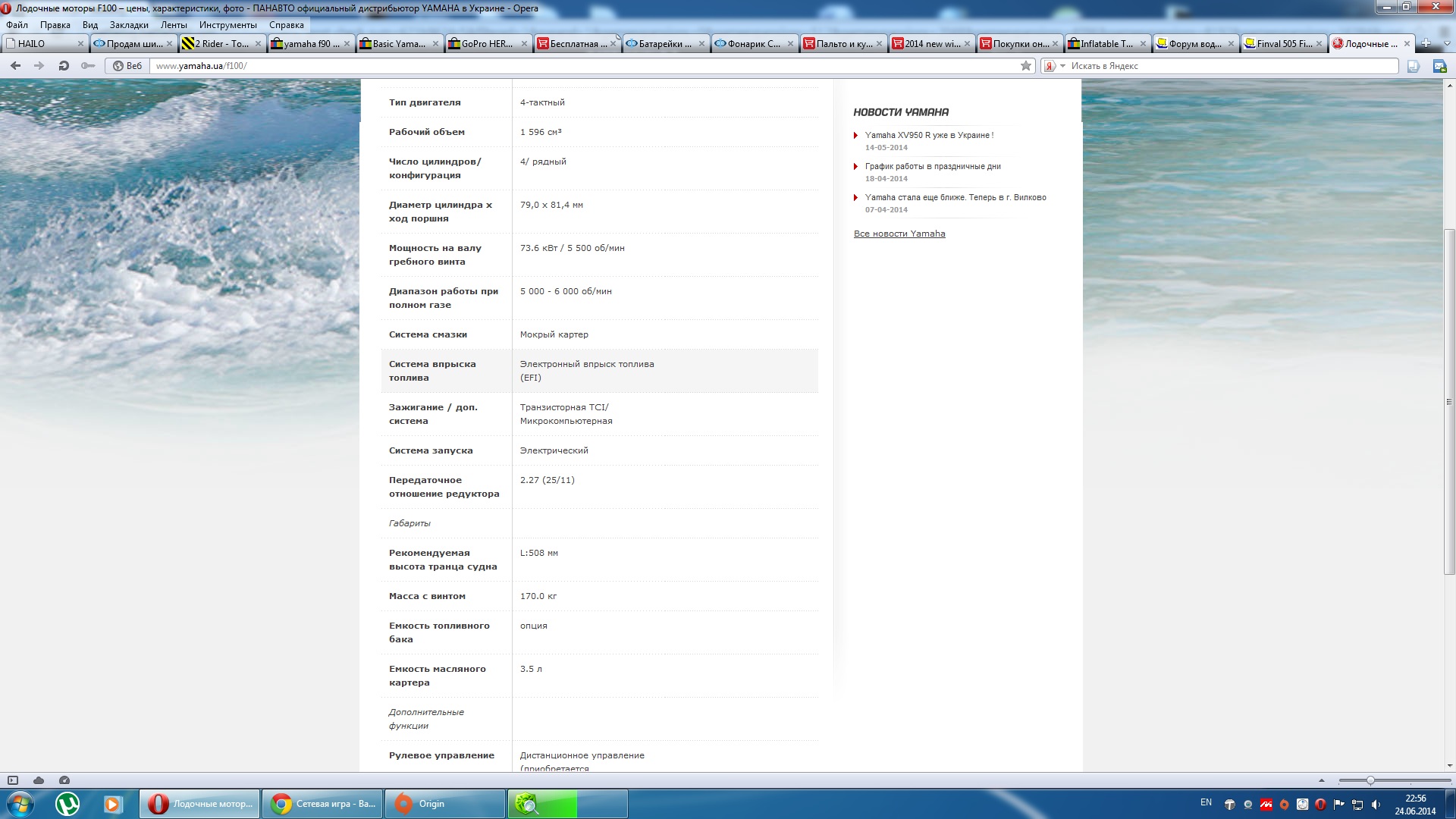
Task: Expand the Yandex search engine dropdown
Action: point(1062,66)
